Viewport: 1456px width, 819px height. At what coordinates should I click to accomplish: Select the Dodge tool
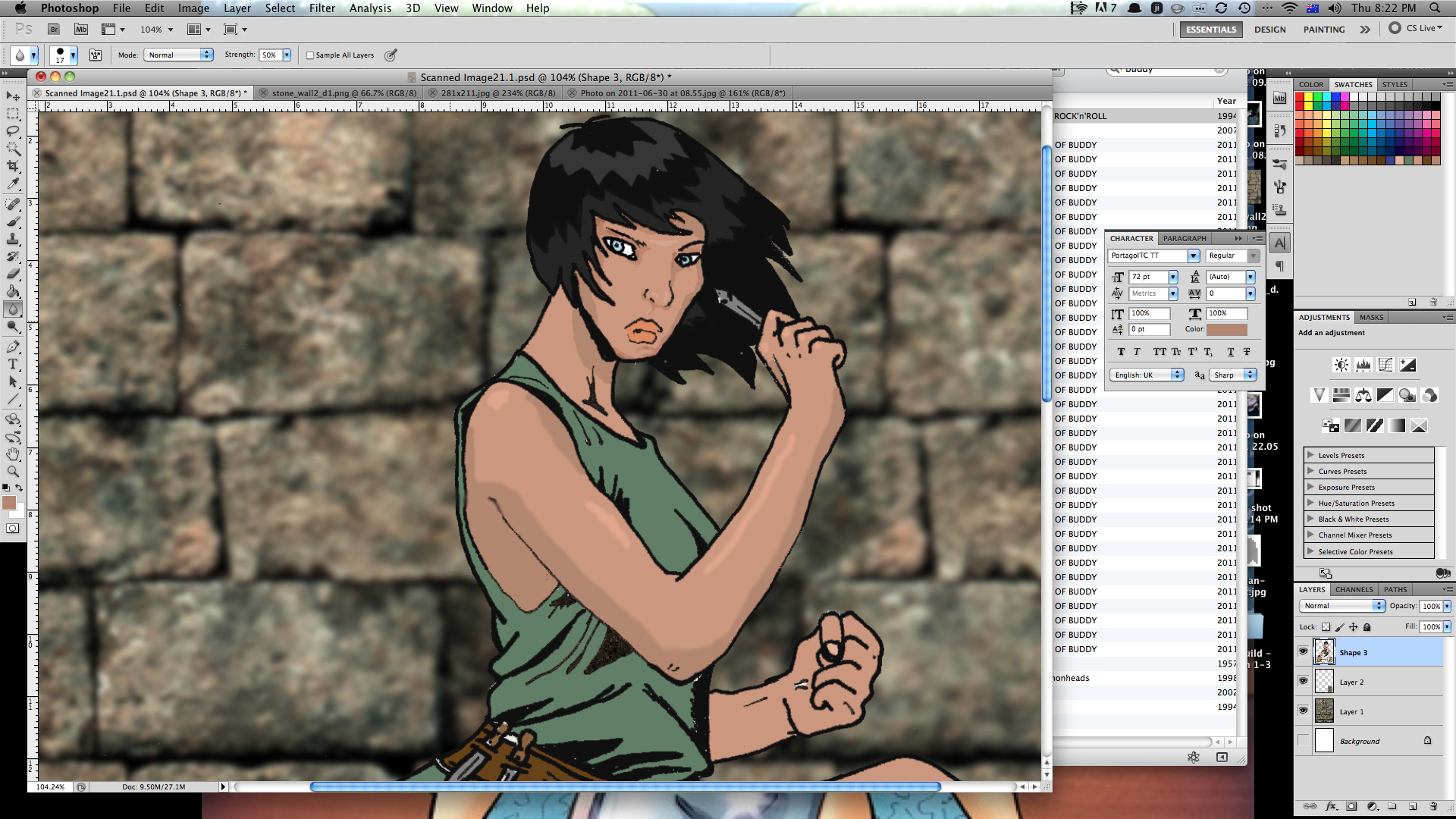13,326
